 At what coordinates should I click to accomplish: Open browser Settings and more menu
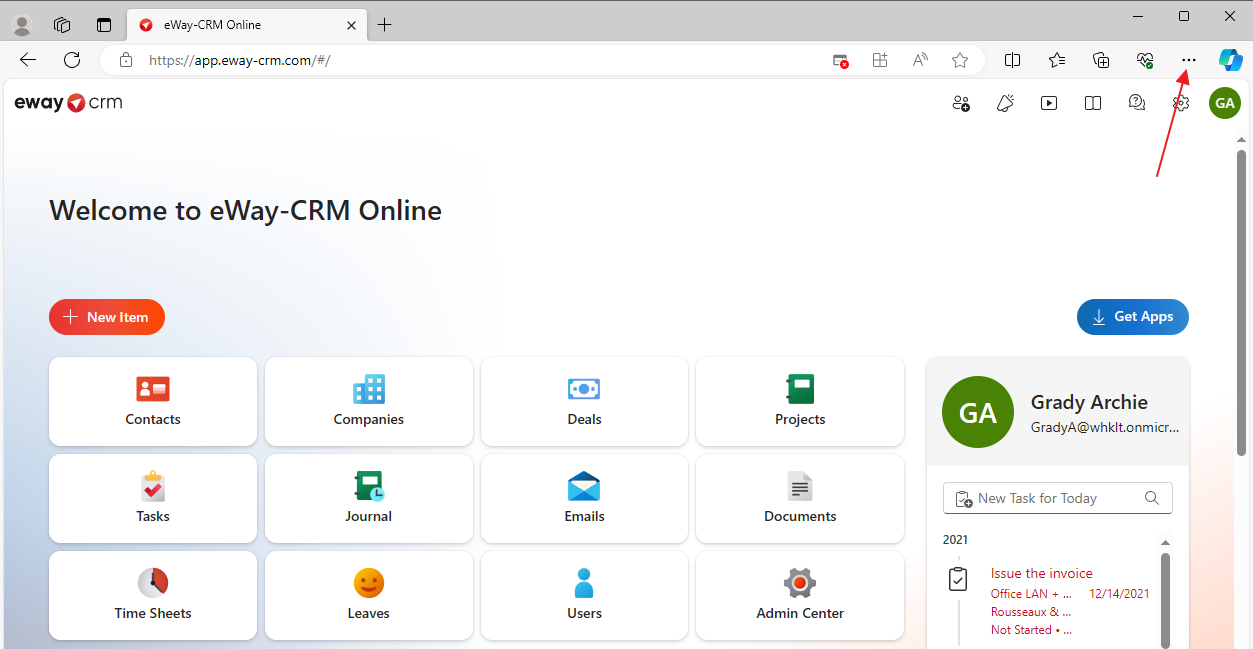[x=1188, y=60]
